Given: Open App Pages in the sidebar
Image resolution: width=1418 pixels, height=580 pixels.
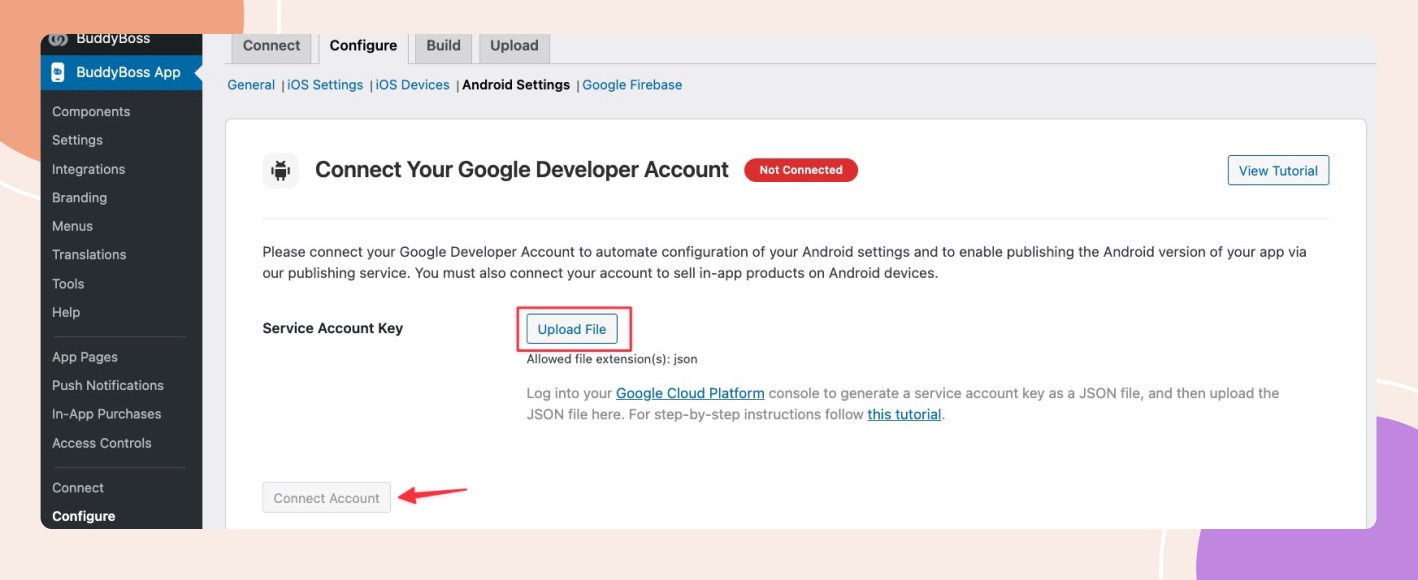Looking at the screenshot, I should pyautogui.click(x=85, y=357).
